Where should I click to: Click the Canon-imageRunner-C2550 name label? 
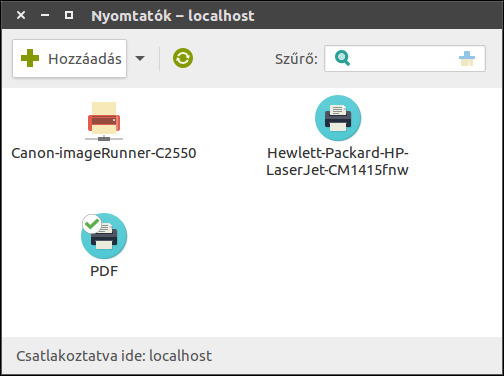pos(104,153)
